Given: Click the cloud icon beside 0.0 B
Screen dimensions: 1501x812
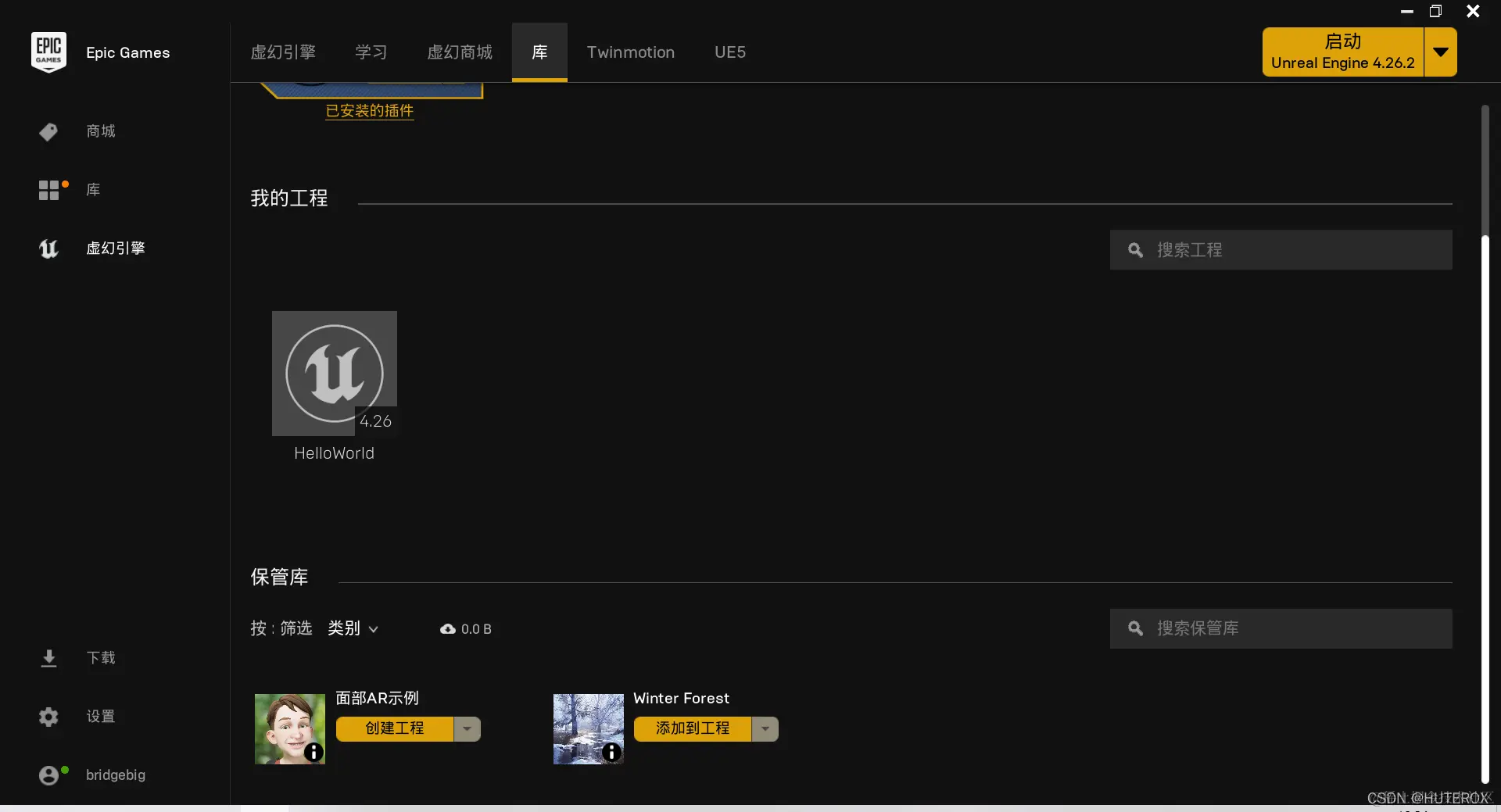Looking at the screenshot, I should pyautogui.click(x=448, y=629).
